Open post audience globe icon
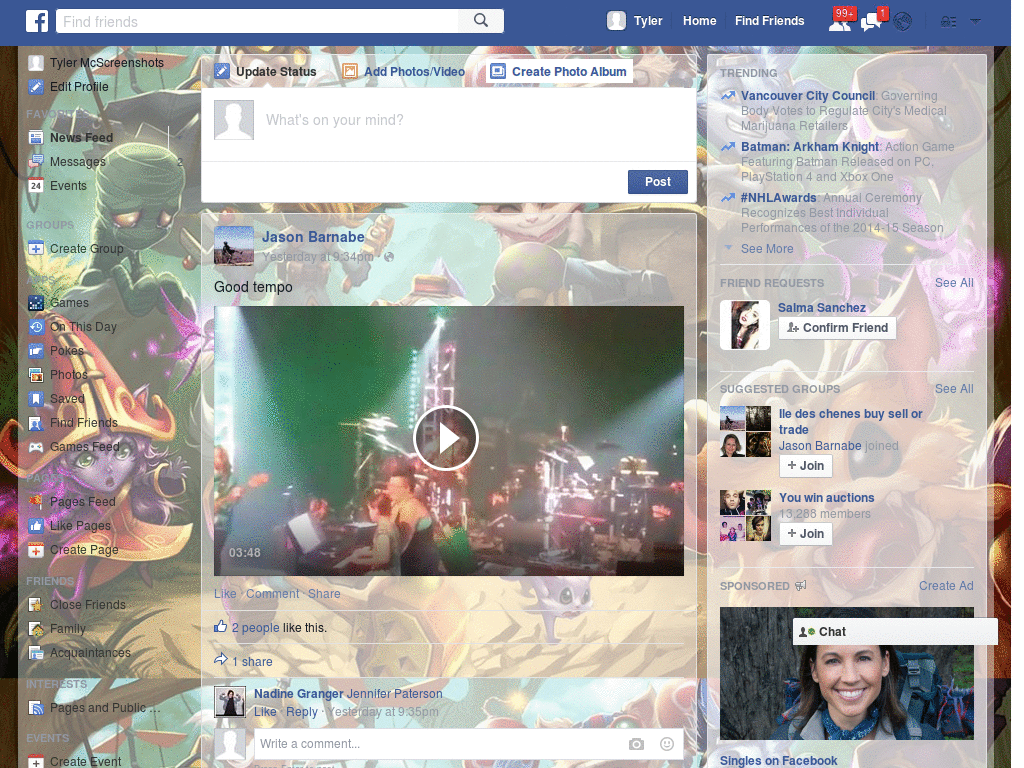This screenshot has height=768, width=1024. tap(389, 257)
